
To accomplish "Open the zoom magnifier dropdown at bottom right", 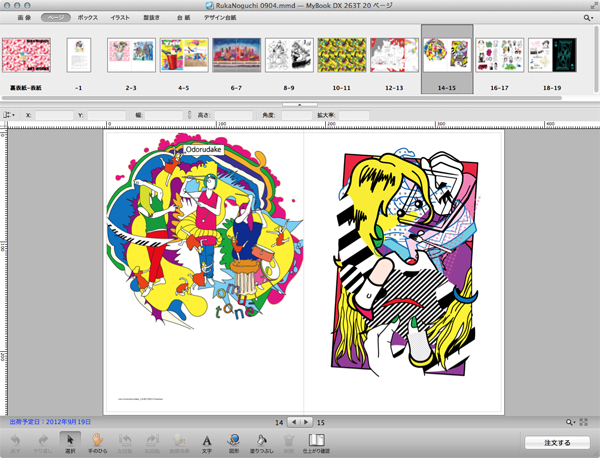I will 569,424.
